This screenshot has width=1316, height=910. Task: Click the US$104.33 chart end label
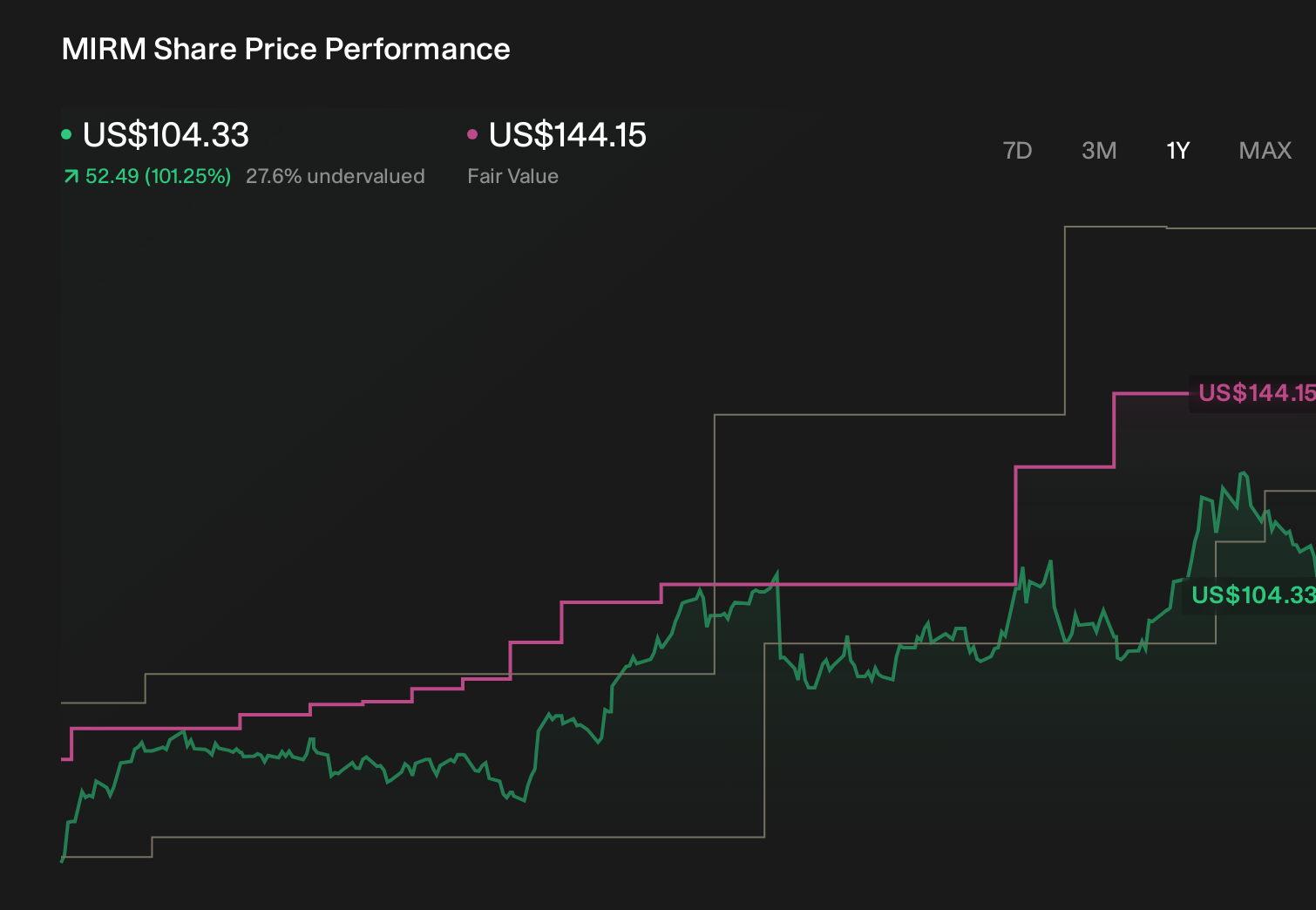(x=1252, y=595)
